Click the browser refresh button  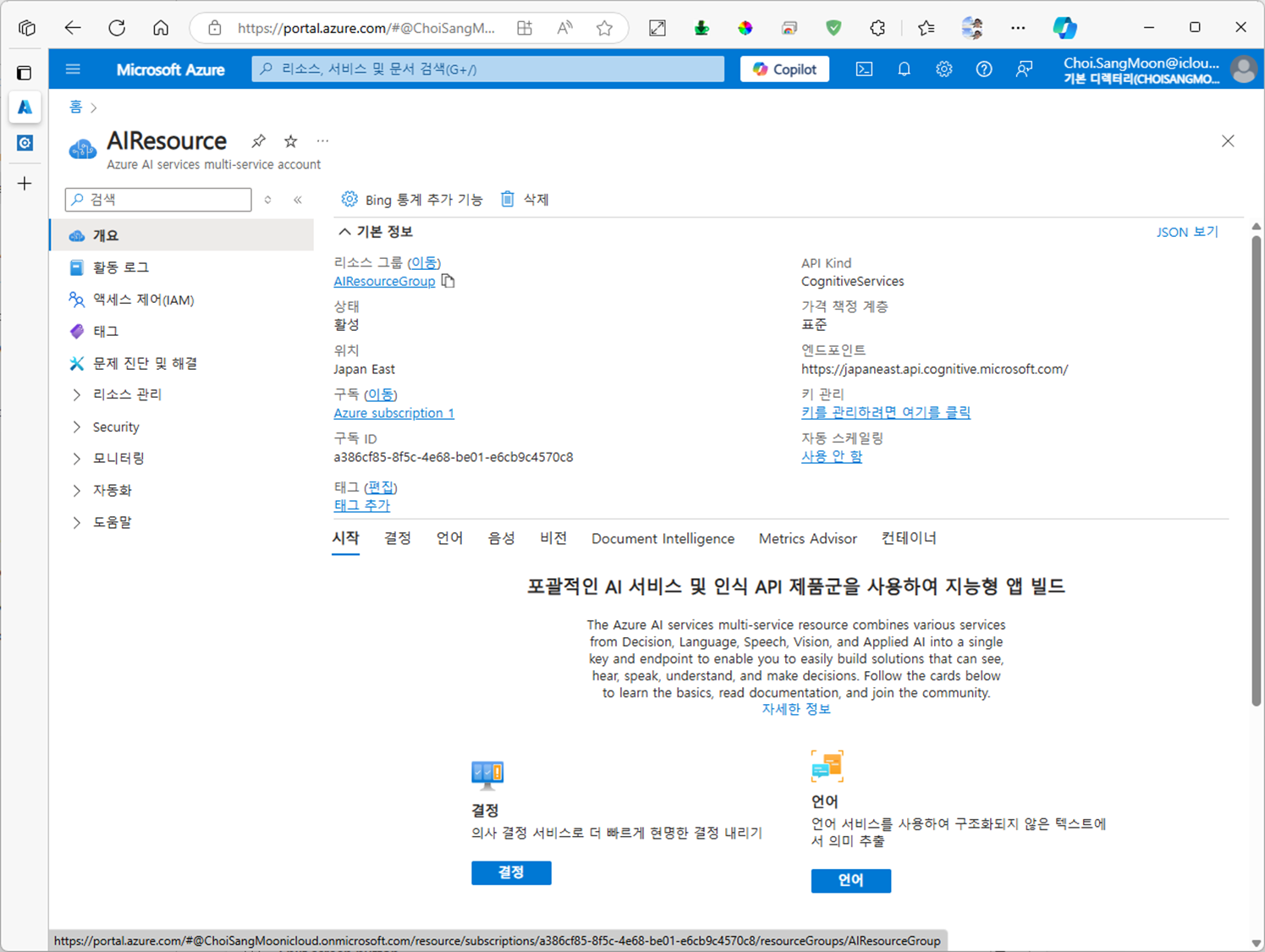pyautogui.click(x=117, y=28)
